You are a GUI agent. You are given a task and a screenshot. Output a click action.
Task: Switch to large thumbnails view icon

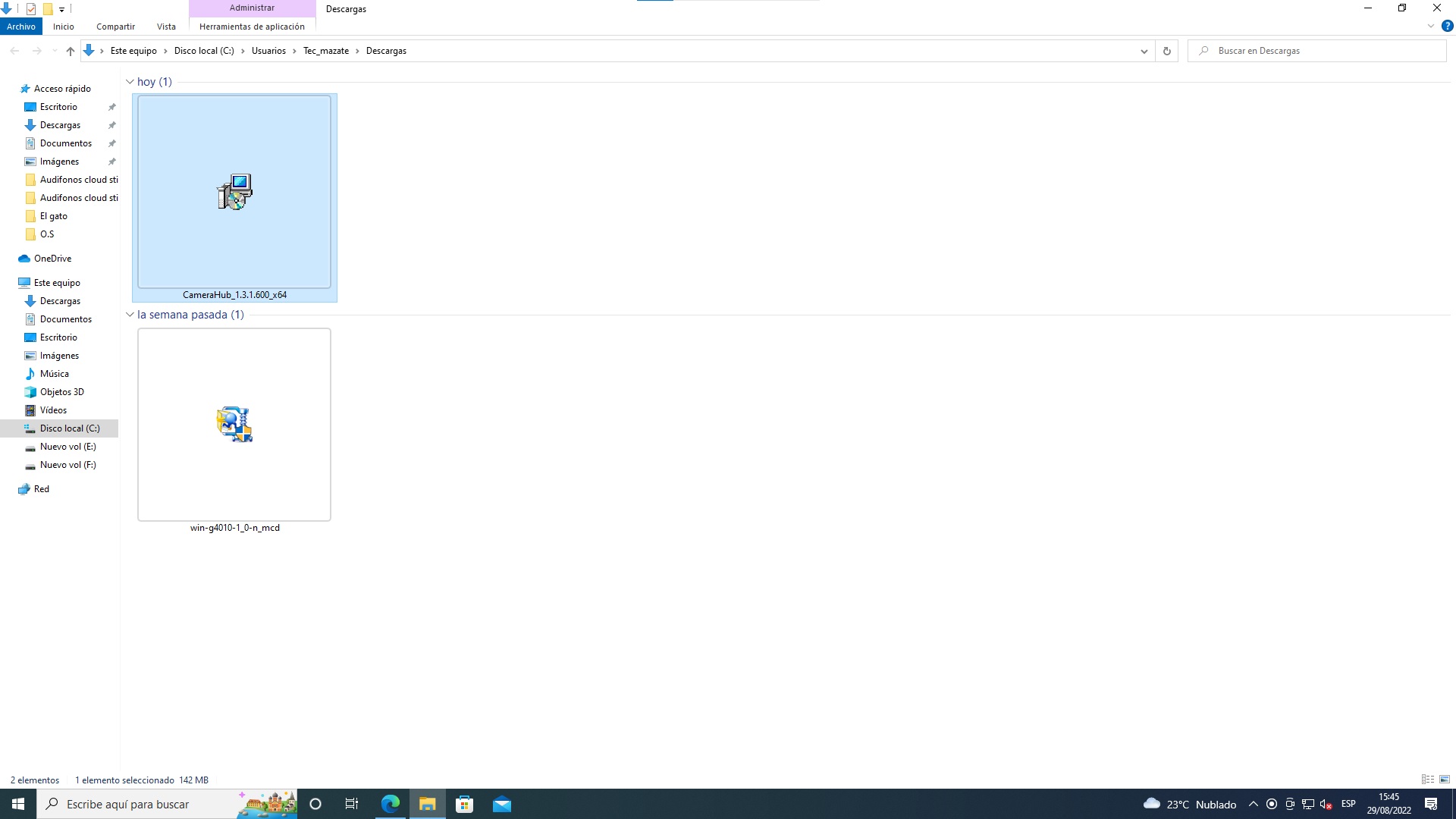point(1445,780)
